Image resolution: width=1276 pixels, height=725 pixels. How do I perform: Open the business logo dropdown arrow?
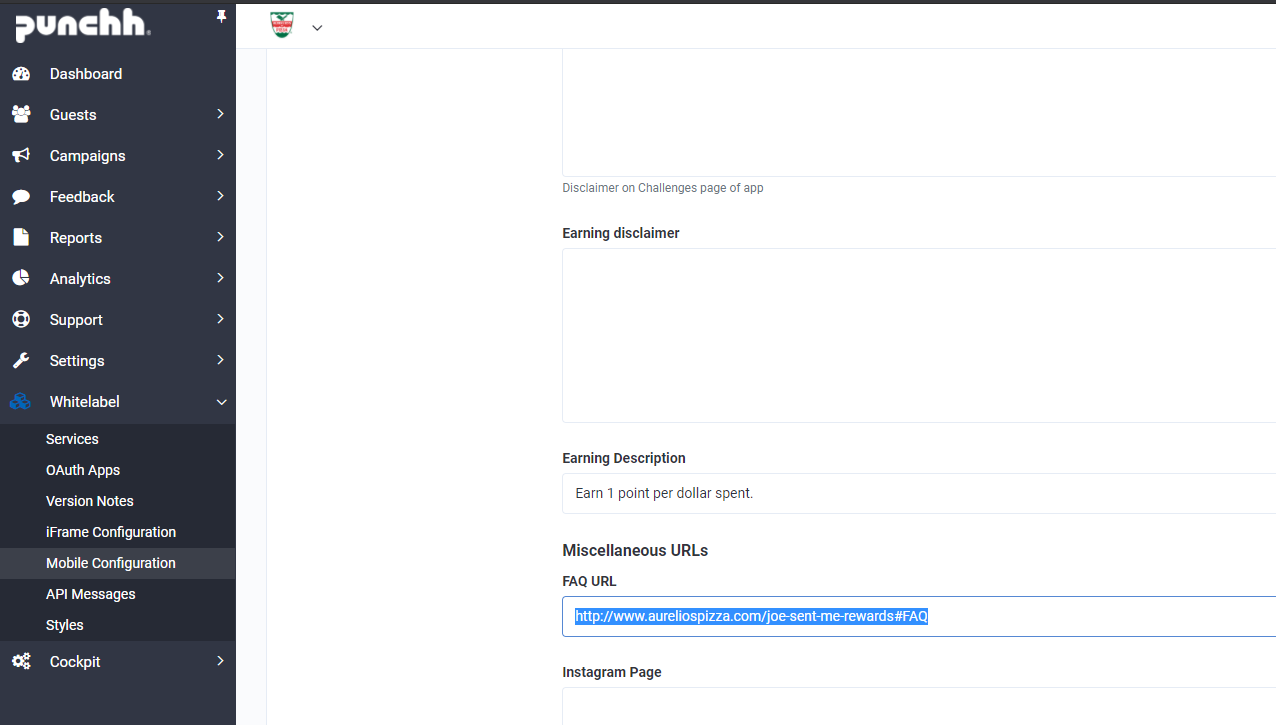317,28
